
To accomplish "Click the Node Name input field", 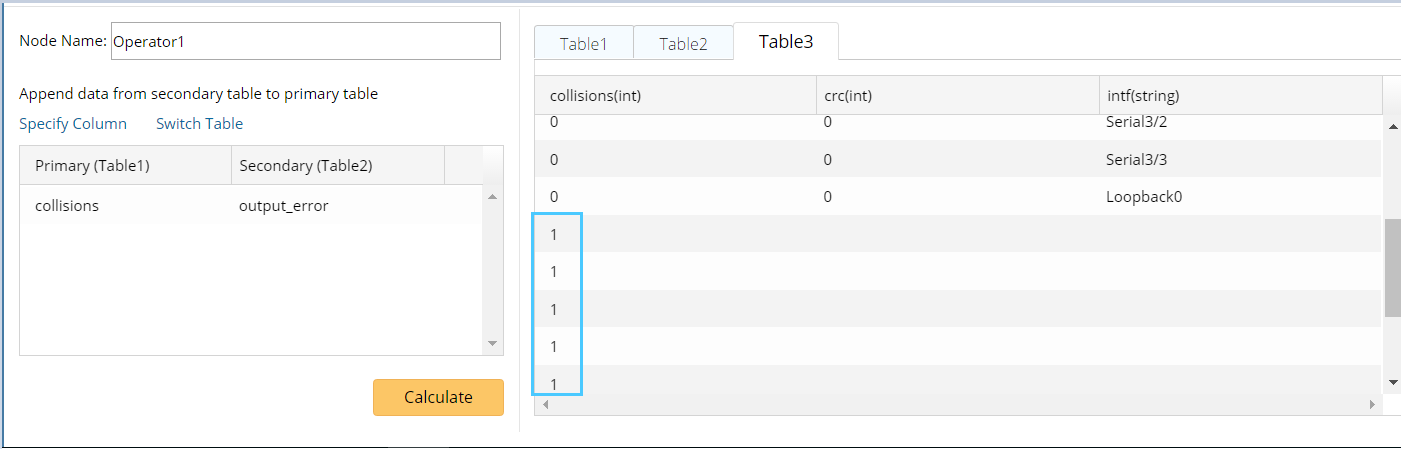I will click(x=305, y=42).
